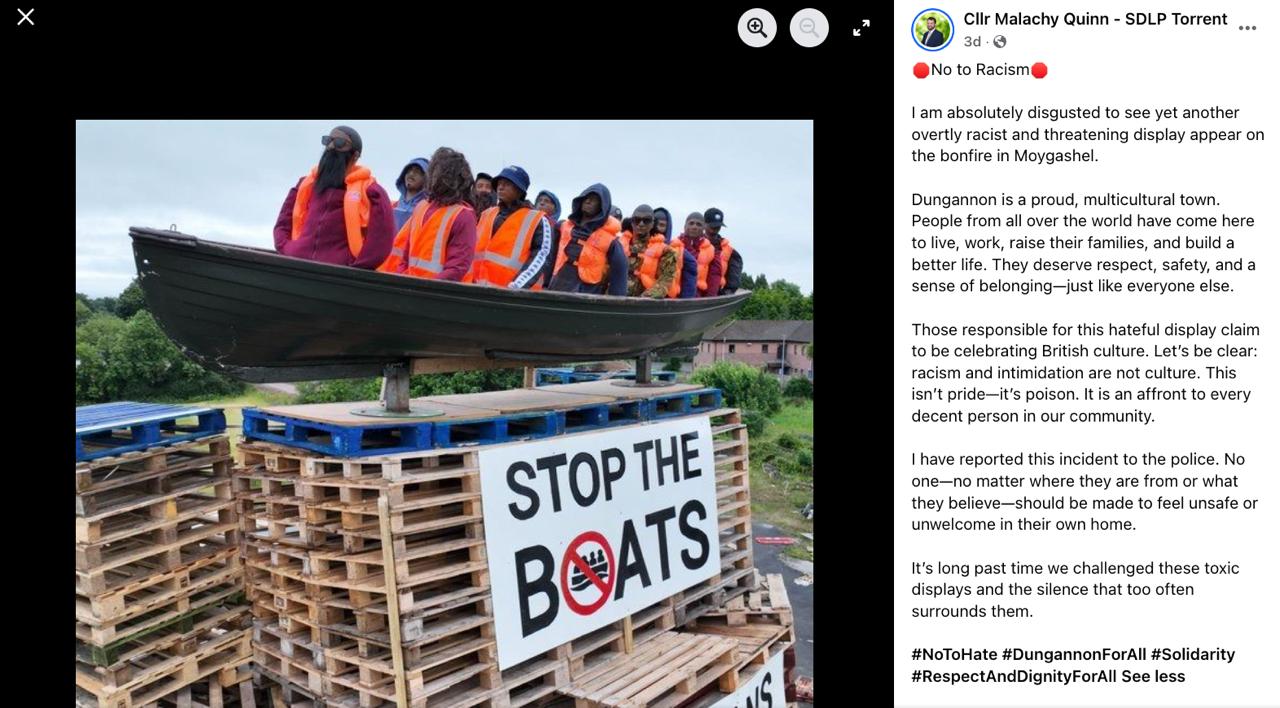
Task: Open Cllr Malachy Quinn's profile picture
Action: (x=932, y=30)
